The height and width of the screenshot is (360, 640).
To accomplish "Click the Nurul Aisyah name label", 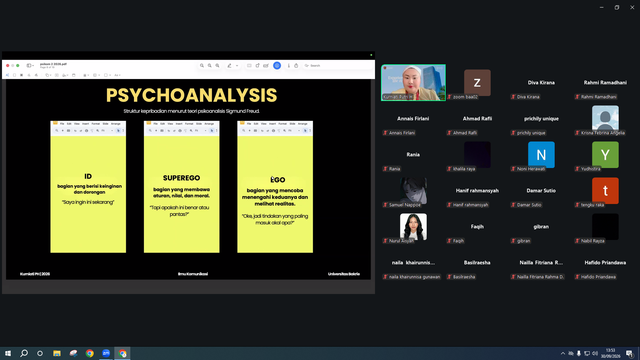I will (401, 241).
